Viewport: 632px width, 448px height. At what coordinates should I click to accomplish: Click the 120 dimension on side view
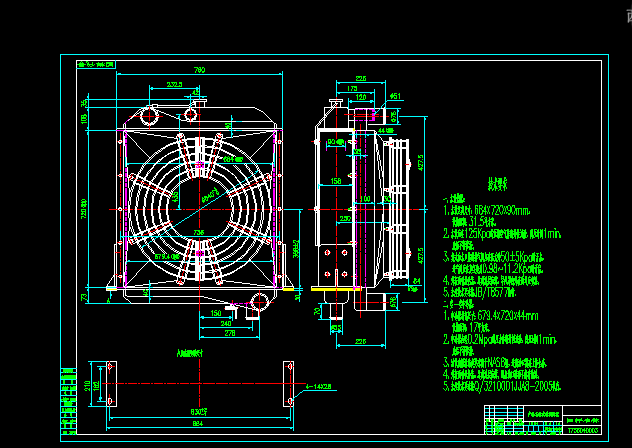[x=361, y=97]
